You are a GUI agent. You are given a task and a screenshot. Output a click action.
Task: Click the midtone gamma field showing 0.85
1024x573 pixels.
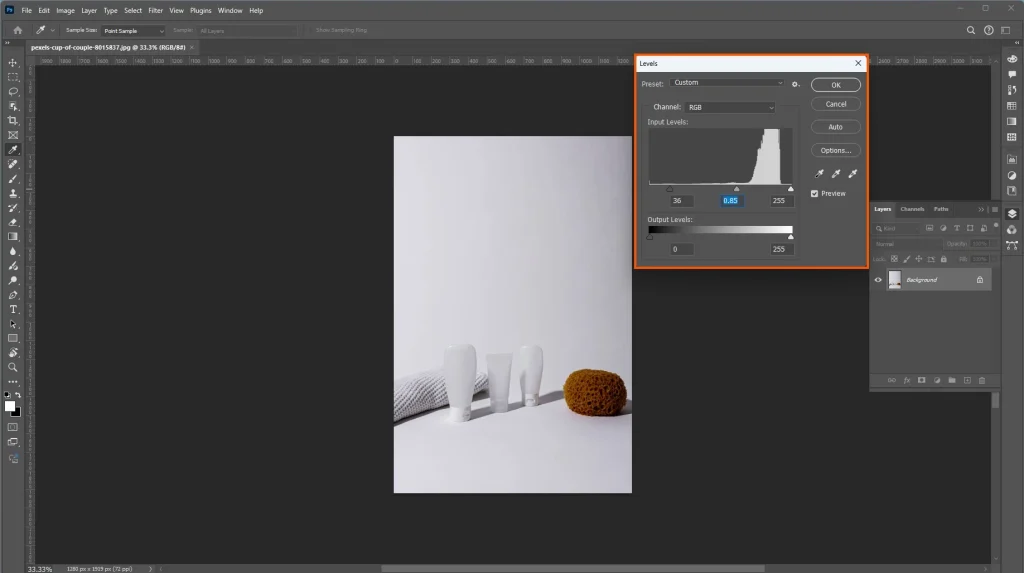point(730,201)
